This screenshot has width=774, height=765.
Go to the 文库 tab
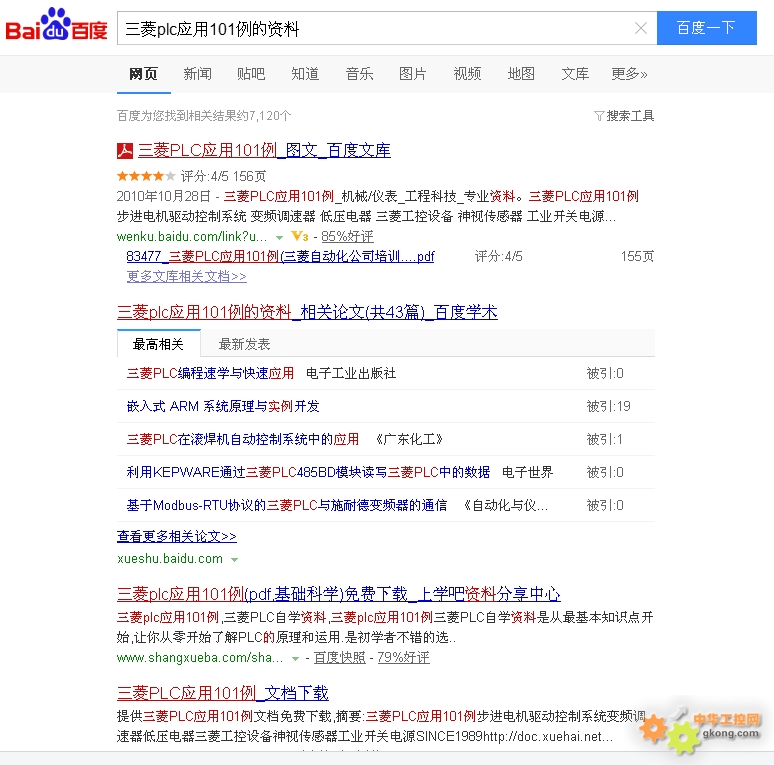[x=575, y=74]
